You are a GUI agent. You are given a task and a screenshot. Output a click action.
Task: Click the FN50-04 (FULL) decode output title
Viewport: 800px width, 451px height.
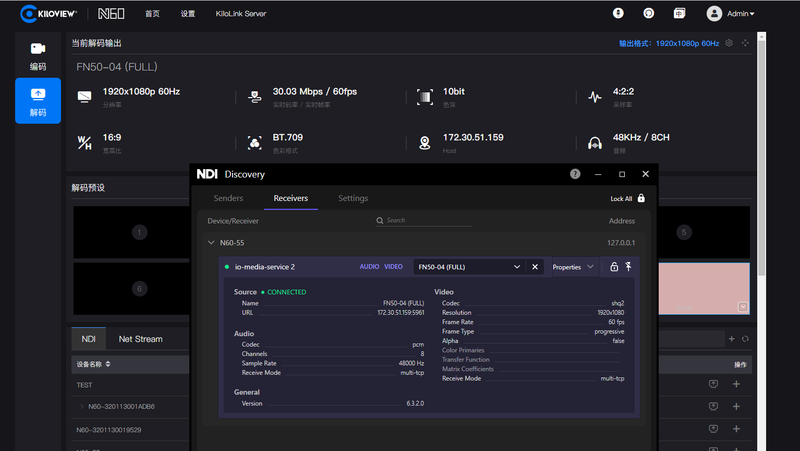pos(117,67)
